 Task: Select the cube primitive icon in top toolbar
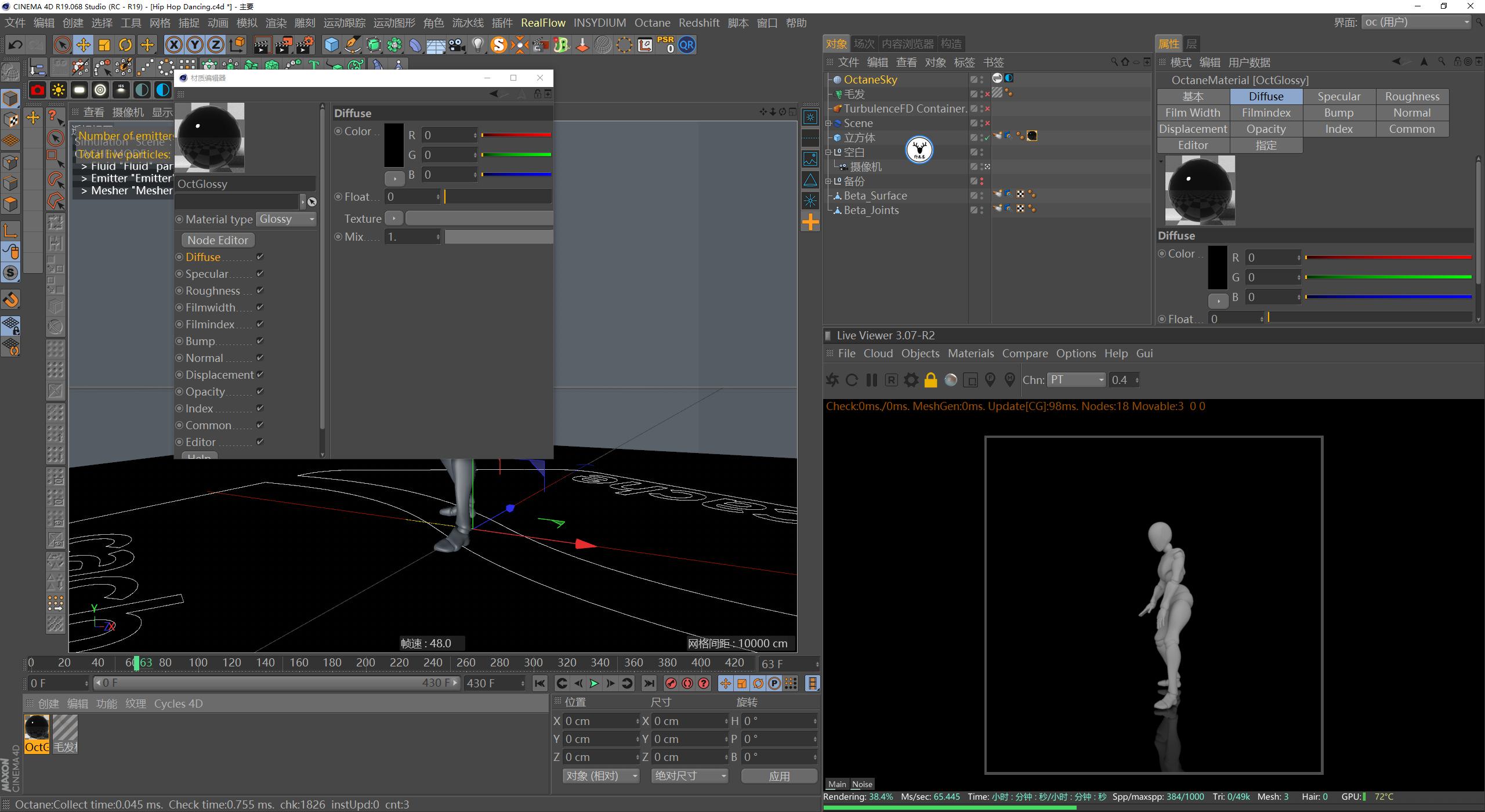(x=330, y=45)
